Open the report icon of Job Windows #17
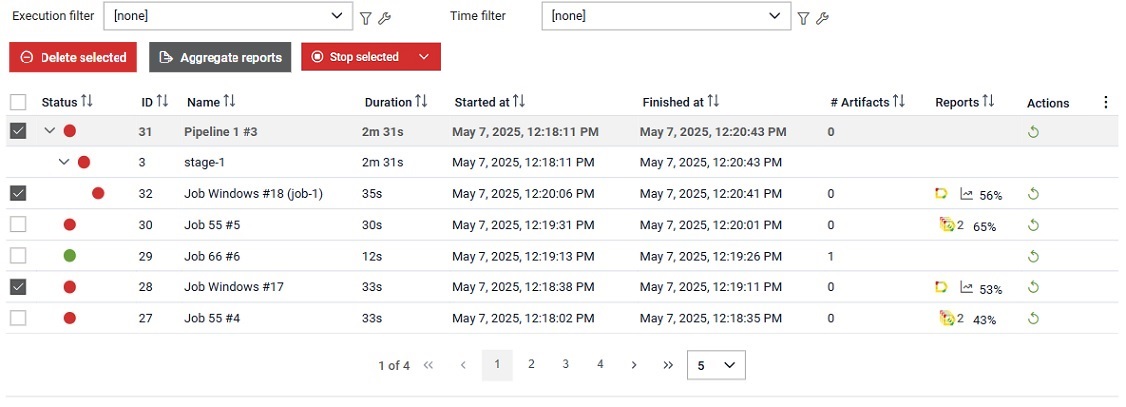The width and height of the screenshot is (1126, 407). [x=941, y=288]
